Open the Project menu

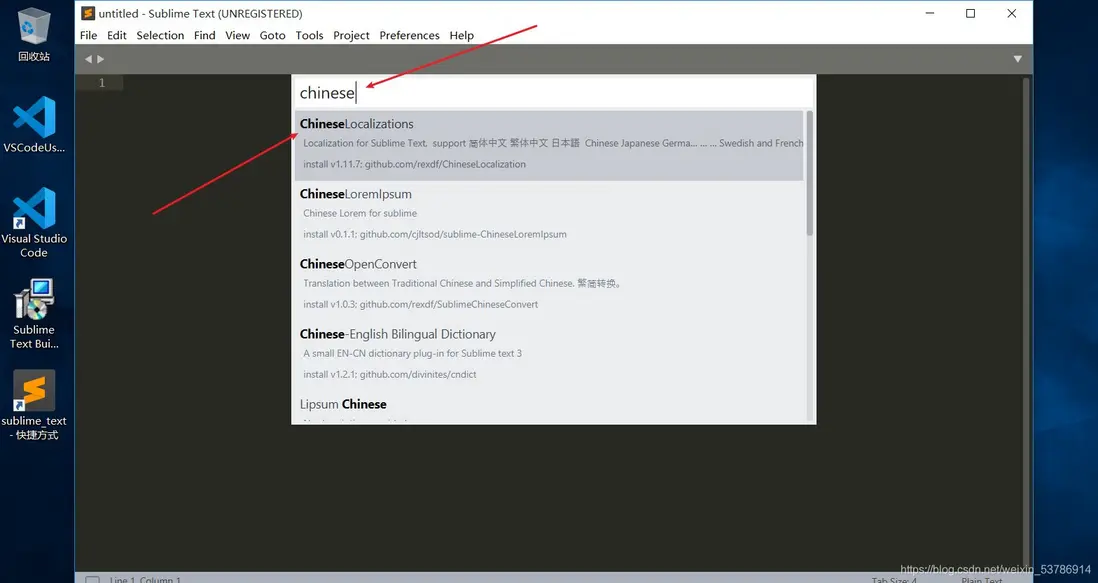tap(351, 35)
